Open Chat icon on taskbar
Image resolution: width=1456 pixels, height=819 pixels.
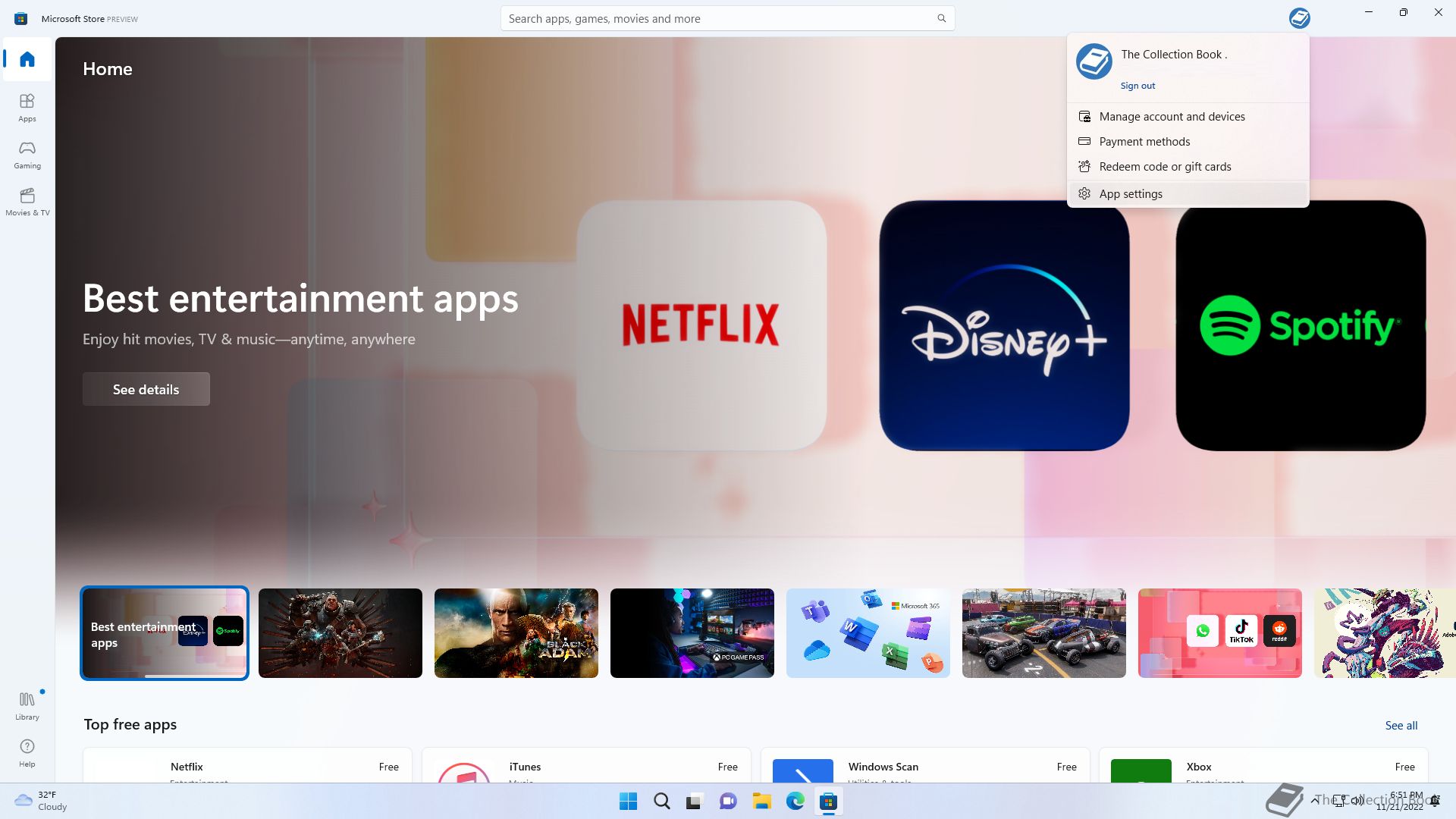pos(728,802)
